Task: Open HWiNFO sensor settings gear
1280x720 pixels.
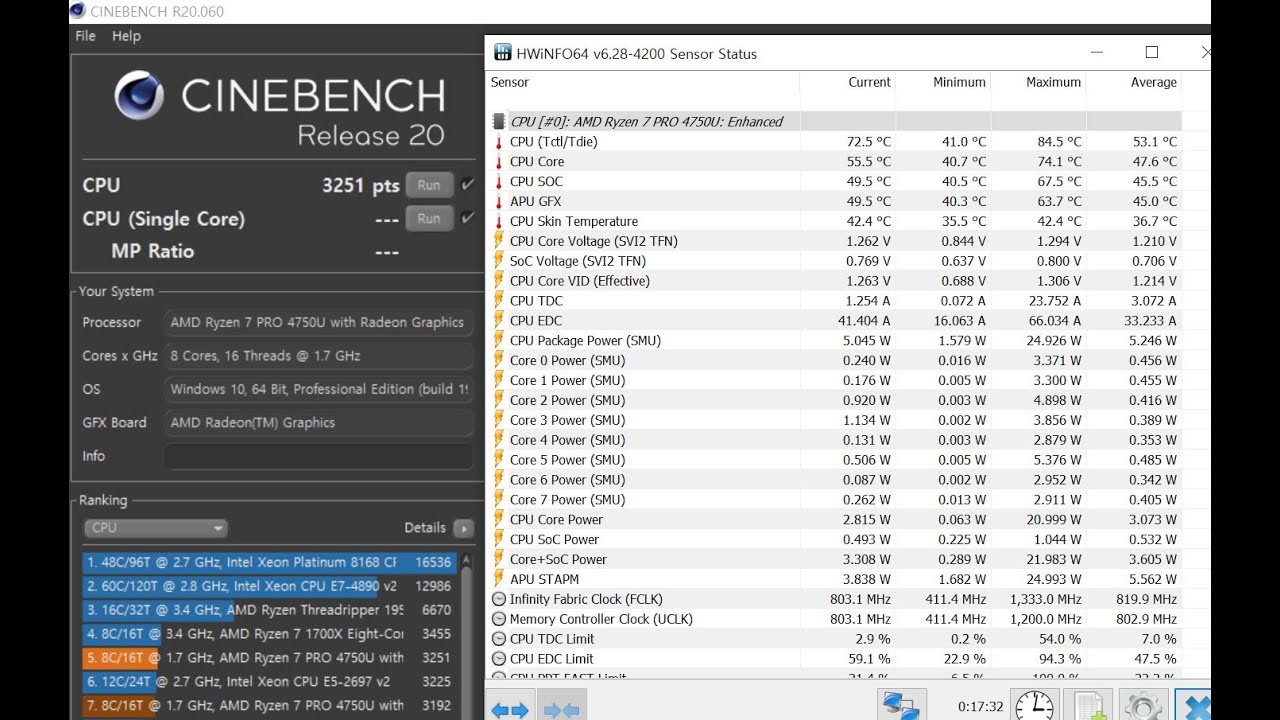Action: coord(1143,706)
